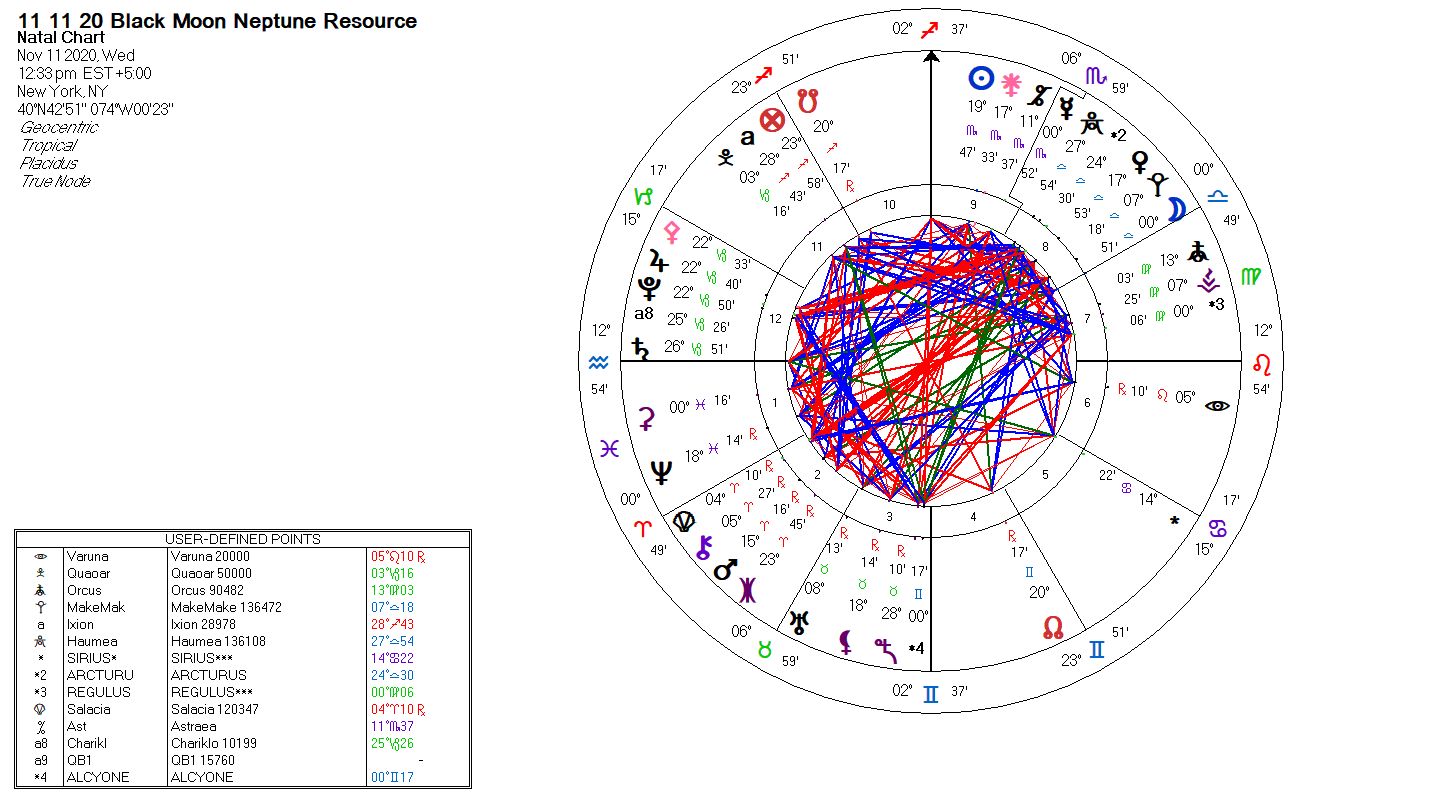Click the Sagittarius arrow at the Midheaven
Image resolution: width=1437 pixels, height=797 pixels.
(x=930, y=29)
